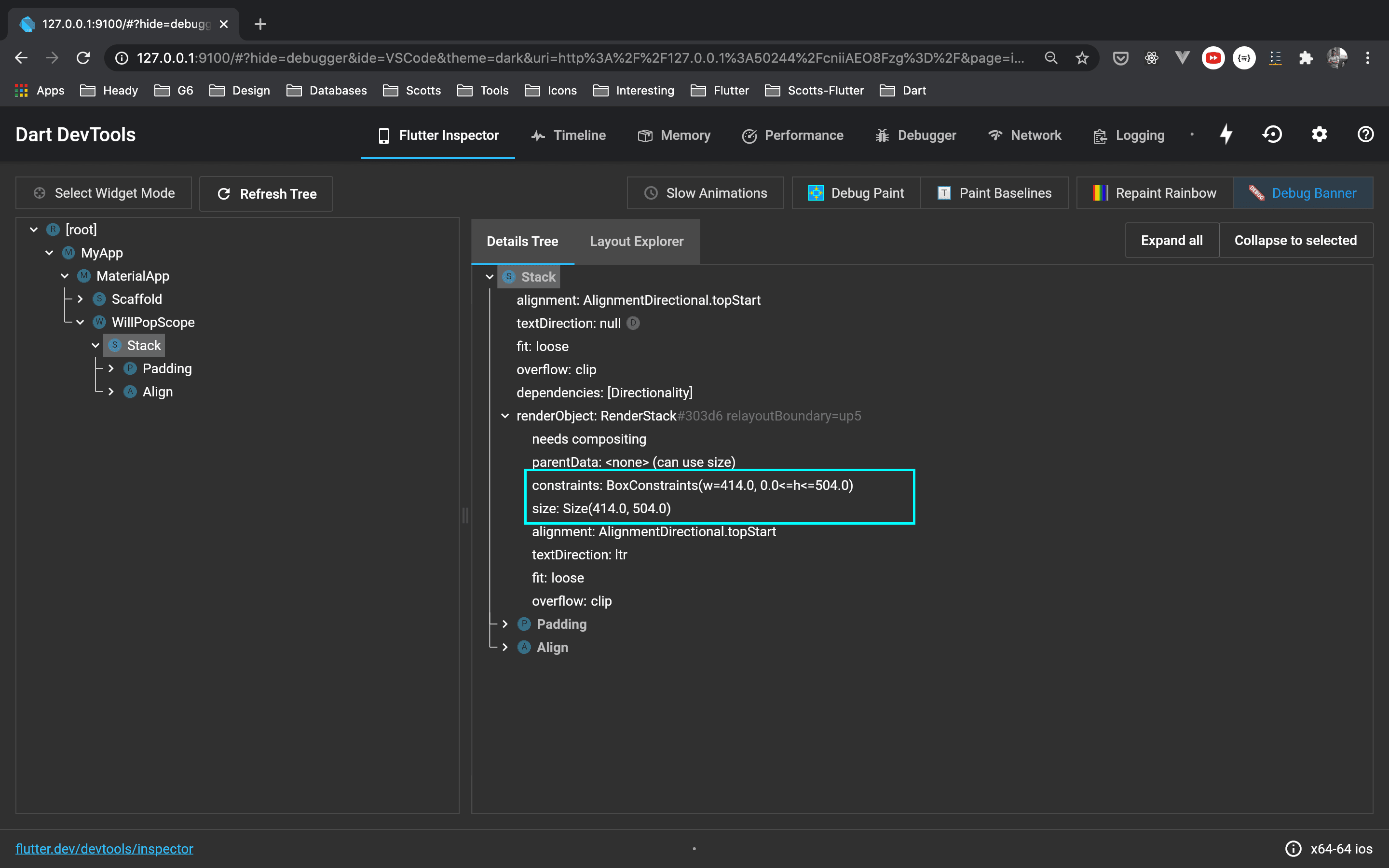This screenshot has width=1389, height=868.
Task: Open the Performance tab
Action: pos(793,135)
